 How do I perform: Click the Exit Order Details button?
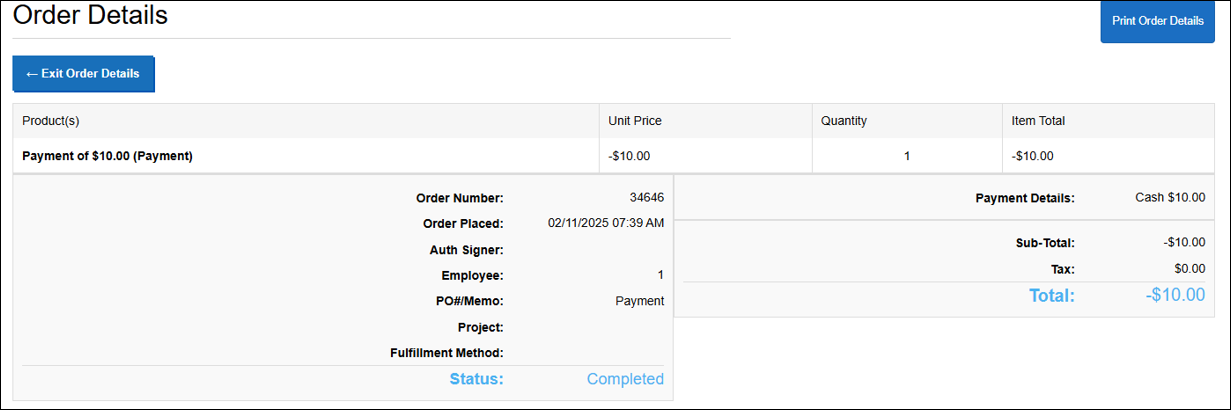[x=83, y=74]
